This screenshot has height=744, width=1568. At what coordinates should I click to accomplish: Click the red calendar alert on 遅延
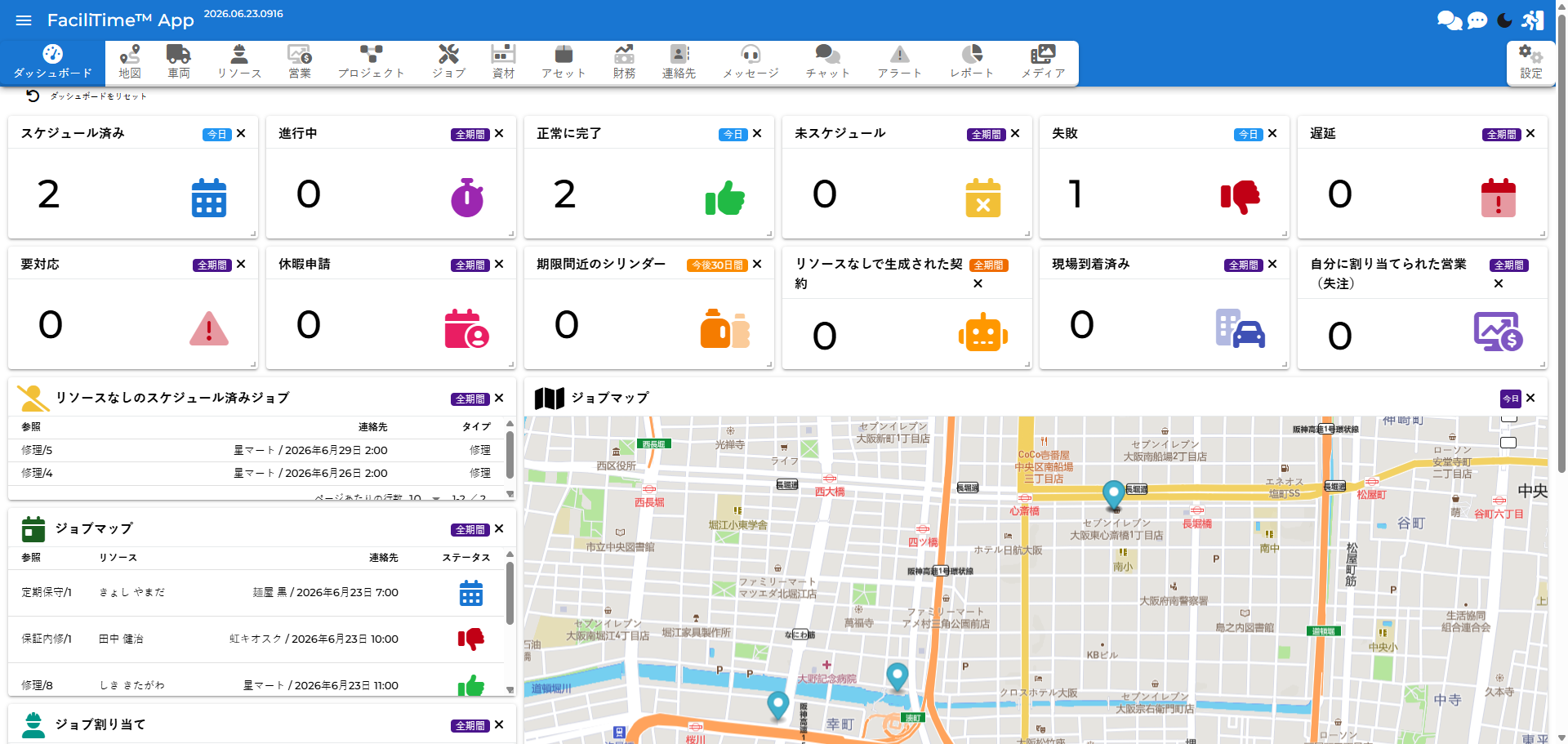pos(1499,198)
